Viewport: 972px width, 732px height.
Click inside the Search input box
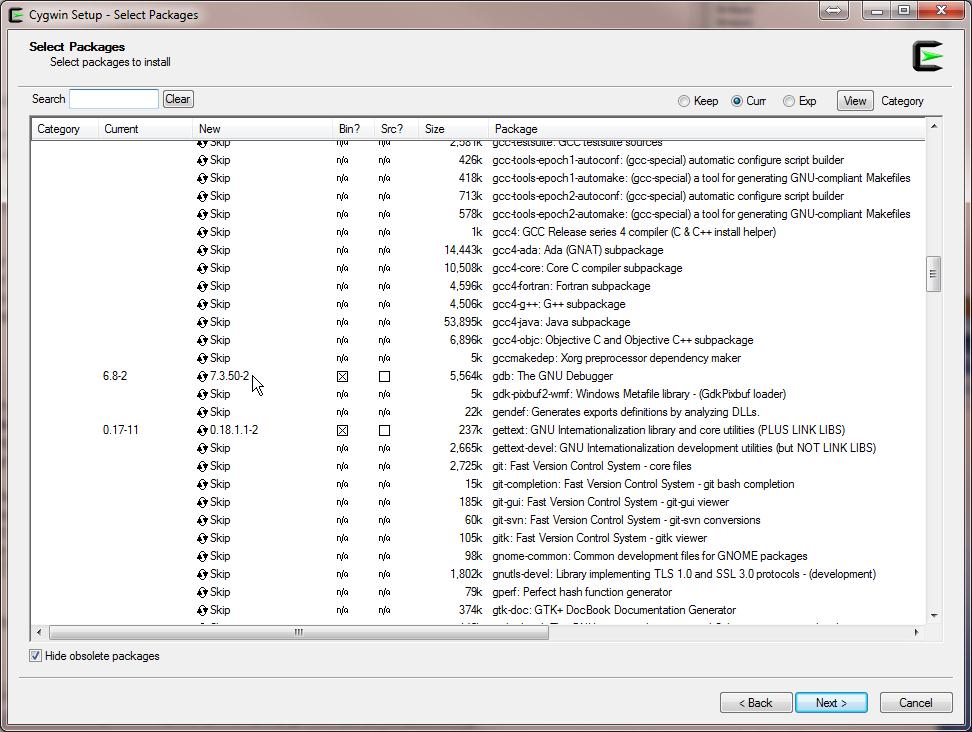coord(114,99)
